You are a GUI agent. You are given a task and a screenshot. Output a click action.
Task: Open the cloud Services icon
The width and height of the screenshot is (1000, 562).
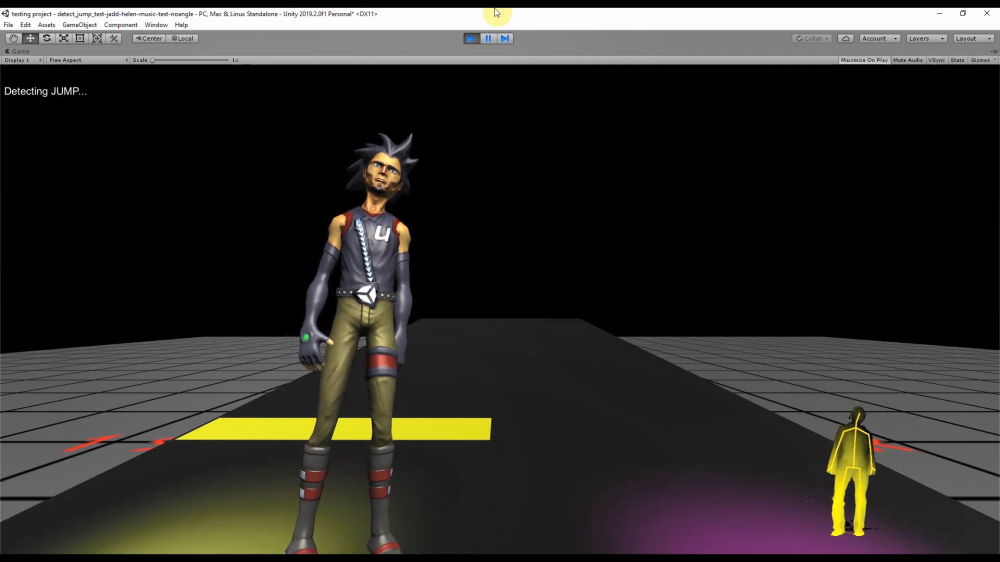[x=846, y=38]
